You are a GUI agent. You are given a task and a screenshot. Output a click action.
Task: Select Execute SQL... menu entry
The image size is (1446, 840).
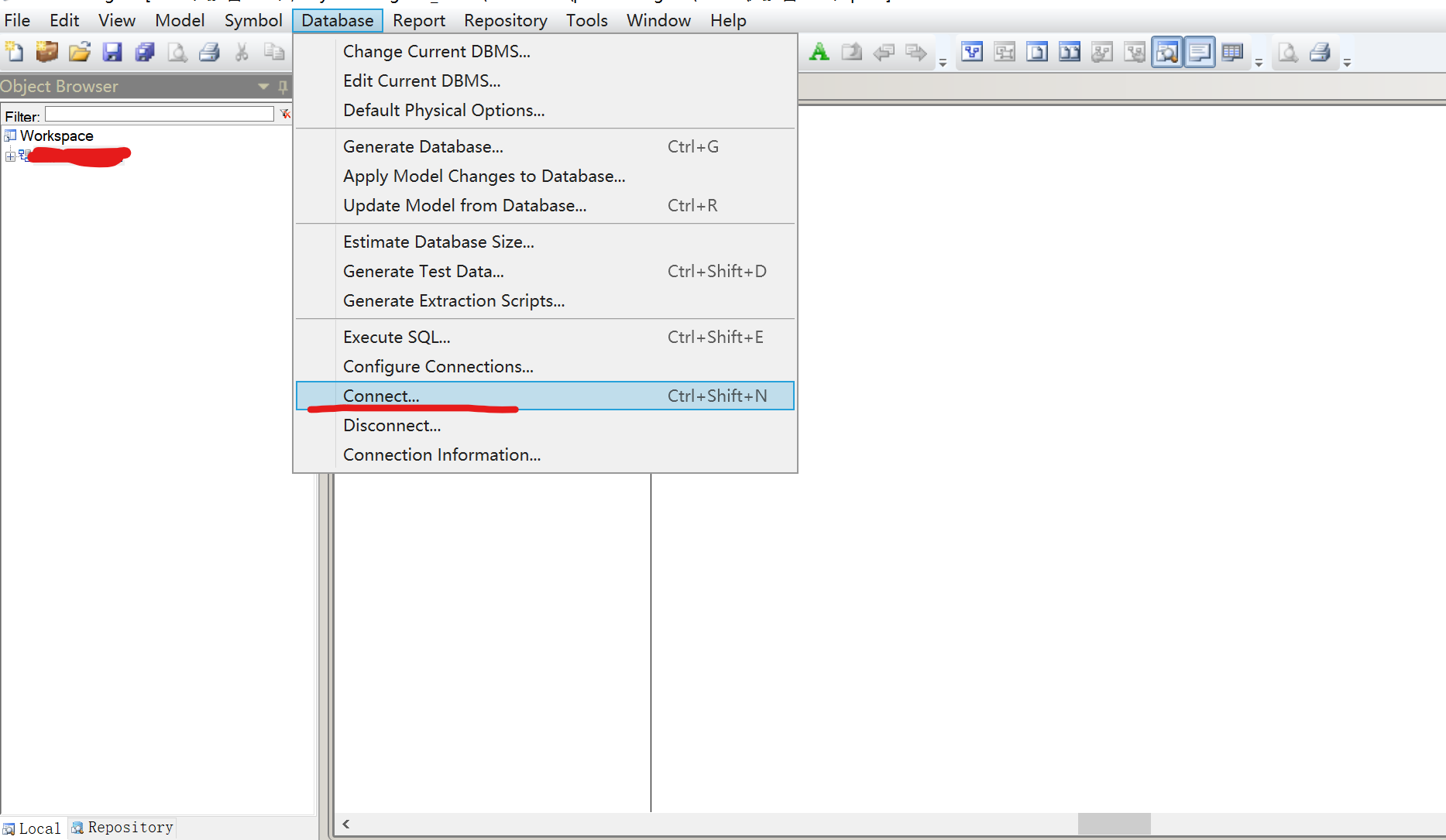(x=545, y=337)
